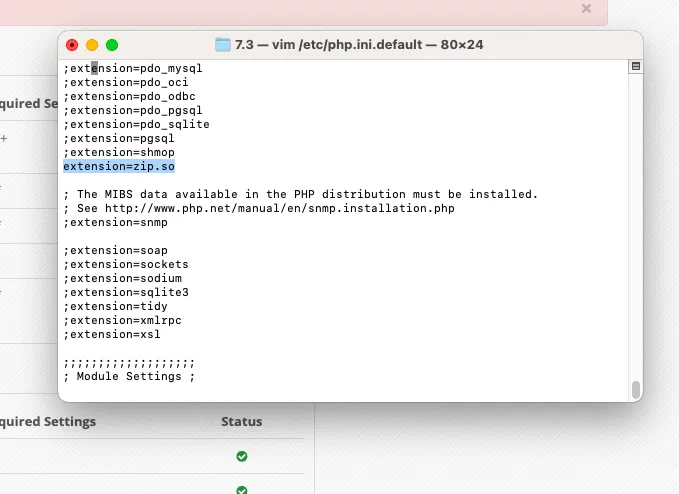The height and width of the screenshot is (494, 679).
Task: Click the ;extension=sockets line
Action: [126, 264]
